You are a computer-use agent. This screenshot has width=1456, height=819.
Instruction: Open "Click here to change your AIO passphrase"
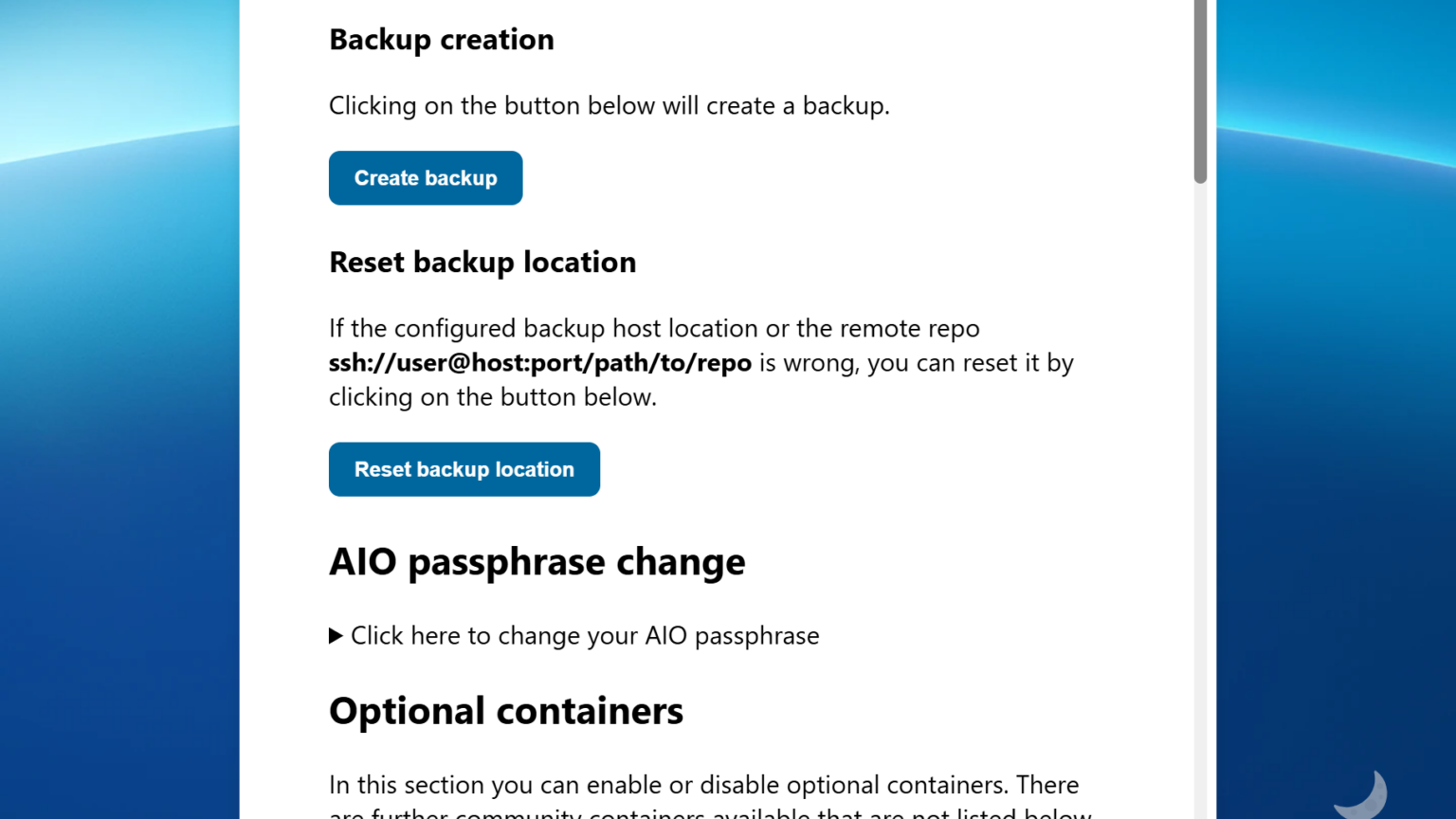[x=584, y=635]
